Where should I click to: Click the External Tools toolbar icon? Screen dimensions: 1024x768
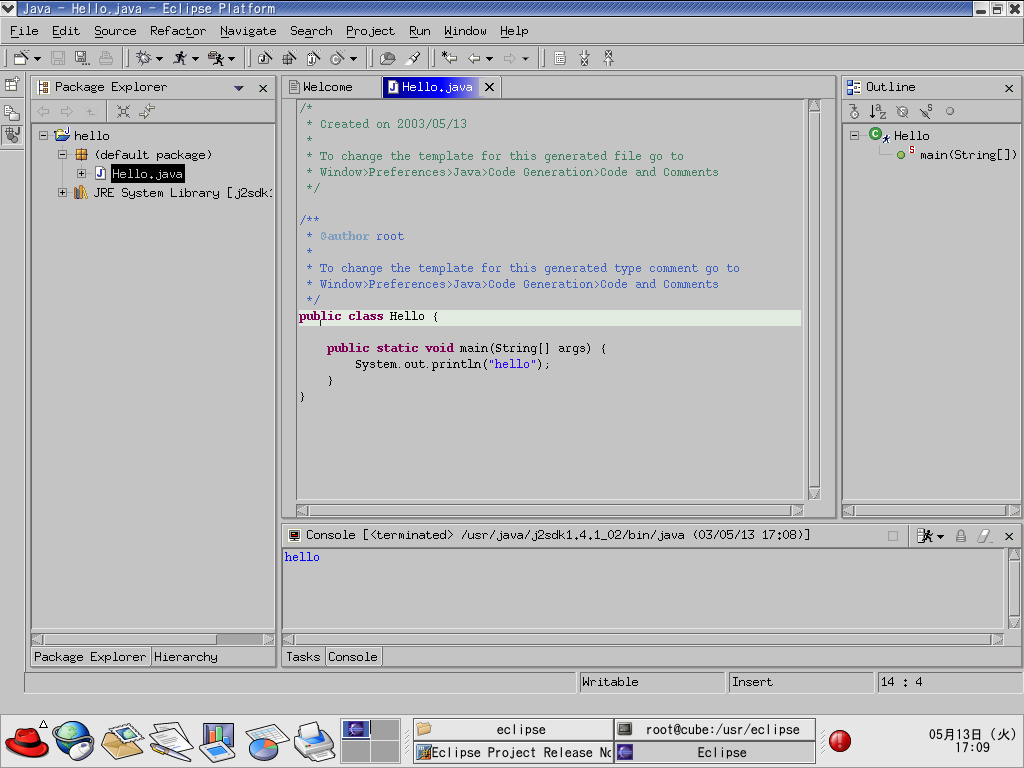tap(216, 58)
